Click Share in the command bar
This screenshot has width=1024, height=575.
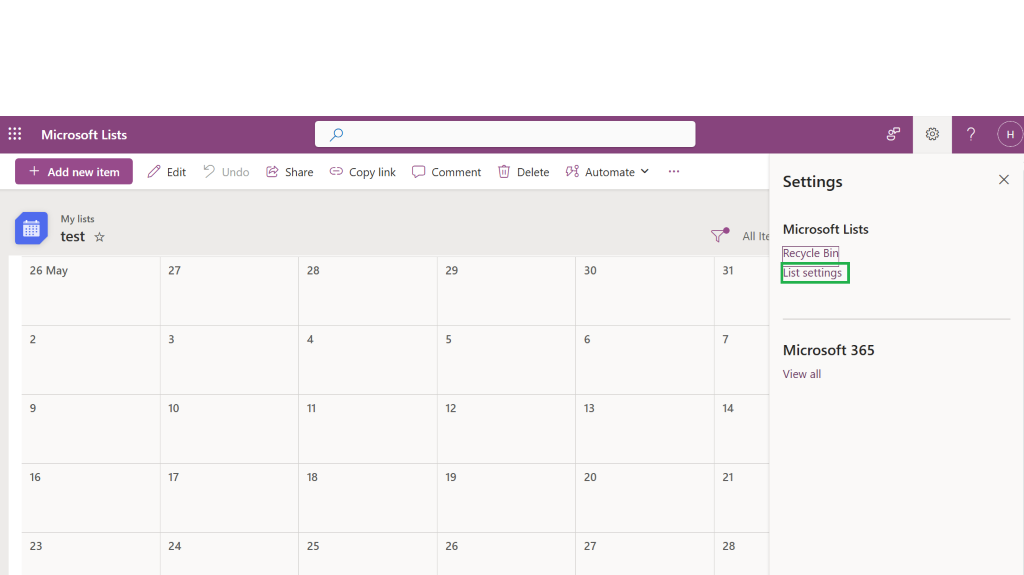point(289,172)
